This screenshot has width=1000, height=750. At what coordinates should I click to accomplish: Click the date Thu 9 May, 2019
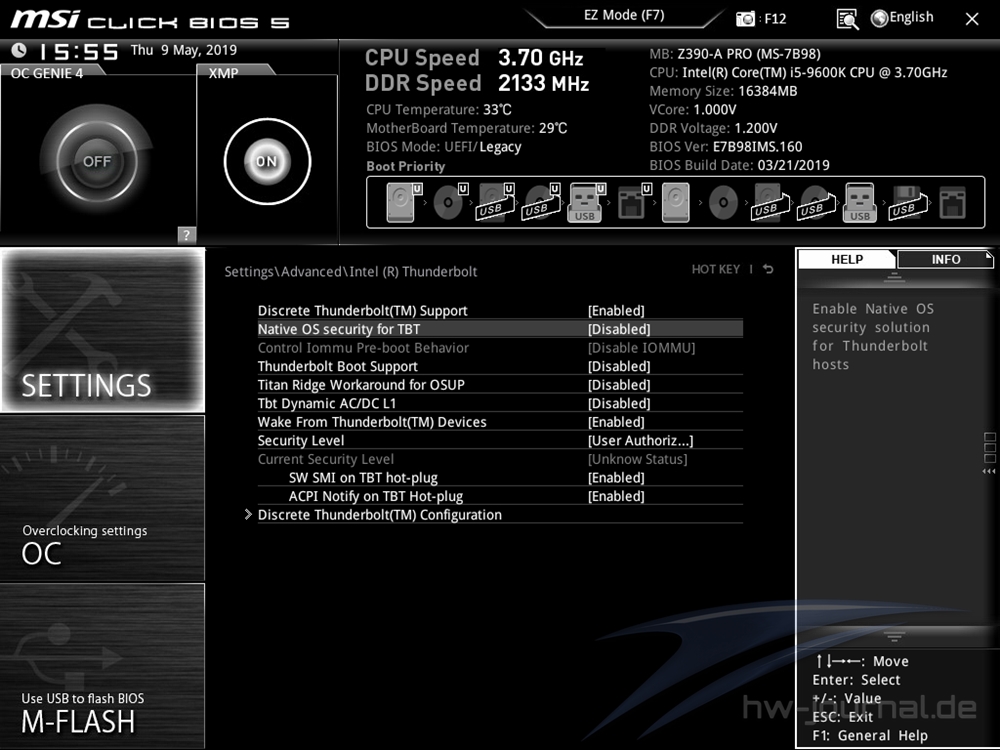coord(184,50)
